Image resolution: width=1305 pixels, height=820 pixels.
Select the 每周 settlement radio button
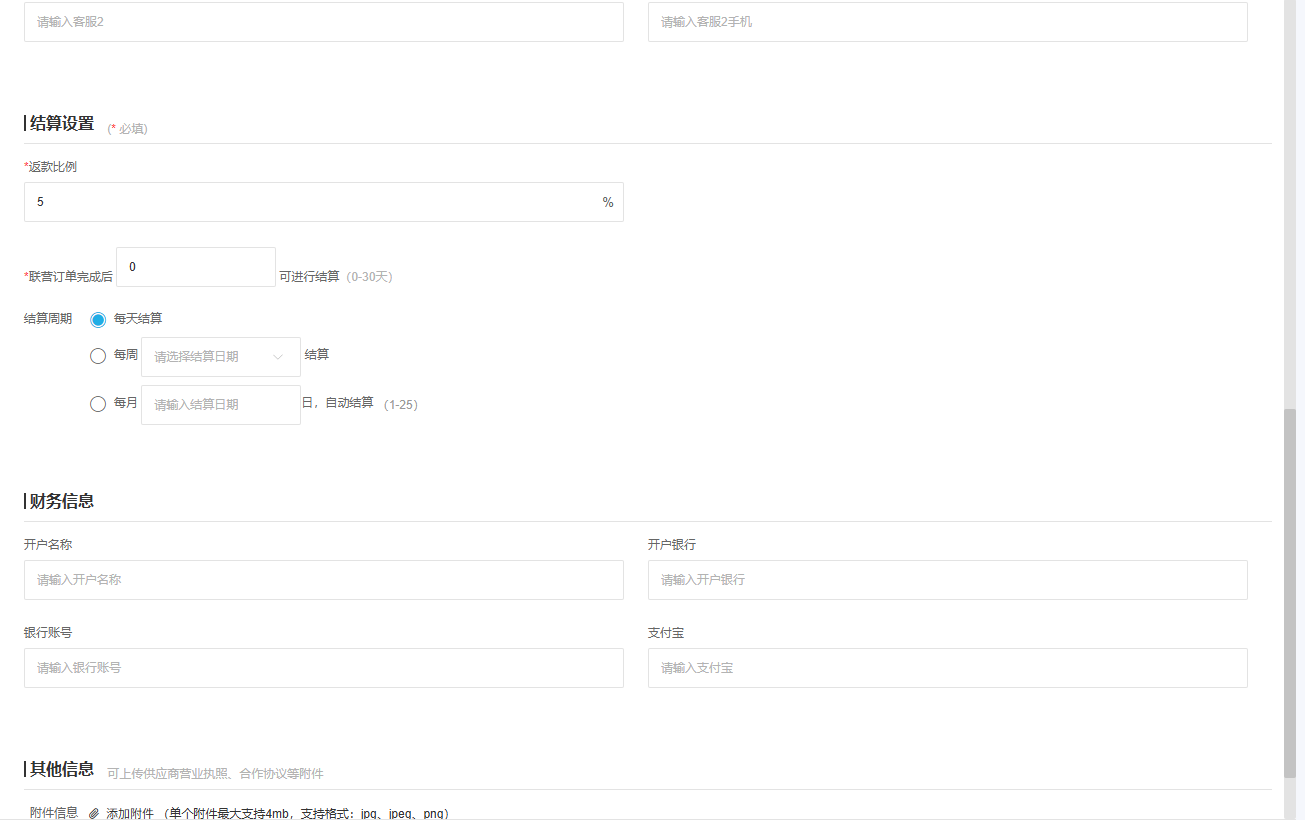pos(98,356)
